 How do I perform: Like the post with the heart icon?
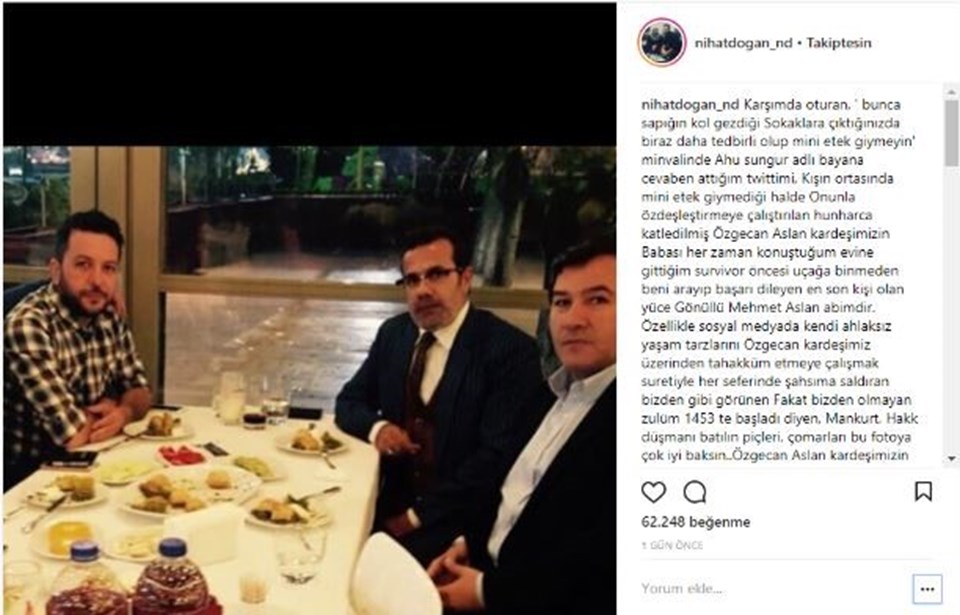[x=653, y=491]
